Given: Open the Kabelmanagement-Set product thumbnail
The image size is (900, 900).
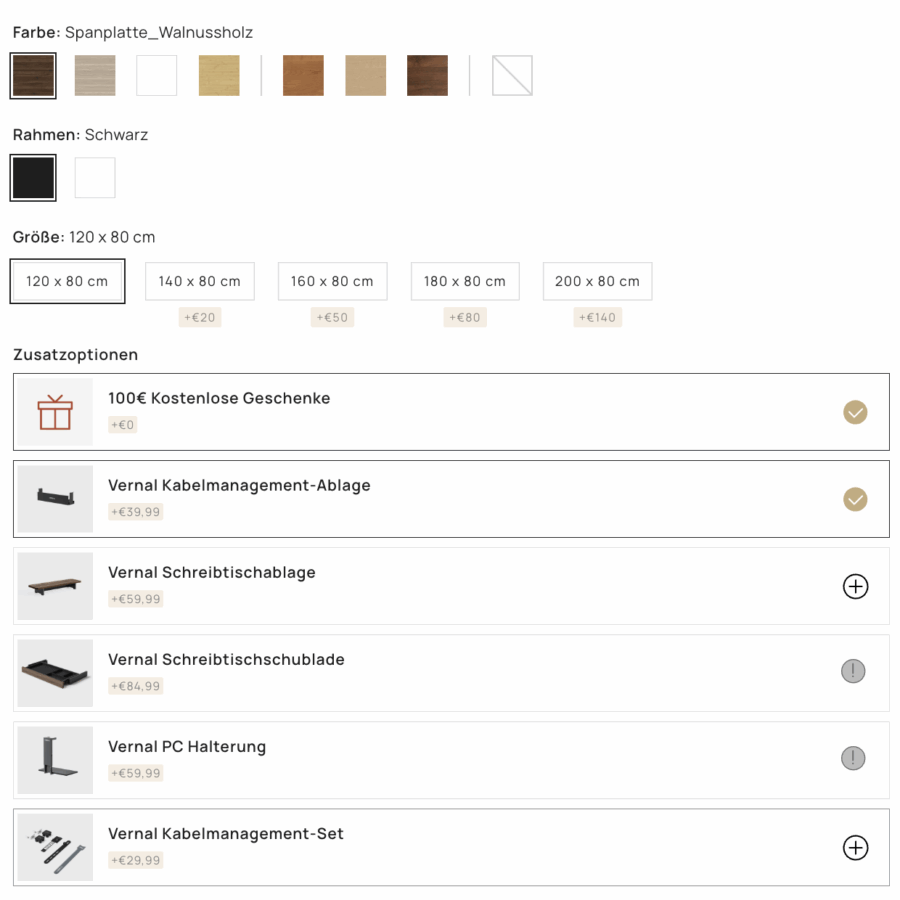Looking at the screenshot, I should tap(55, 847).
